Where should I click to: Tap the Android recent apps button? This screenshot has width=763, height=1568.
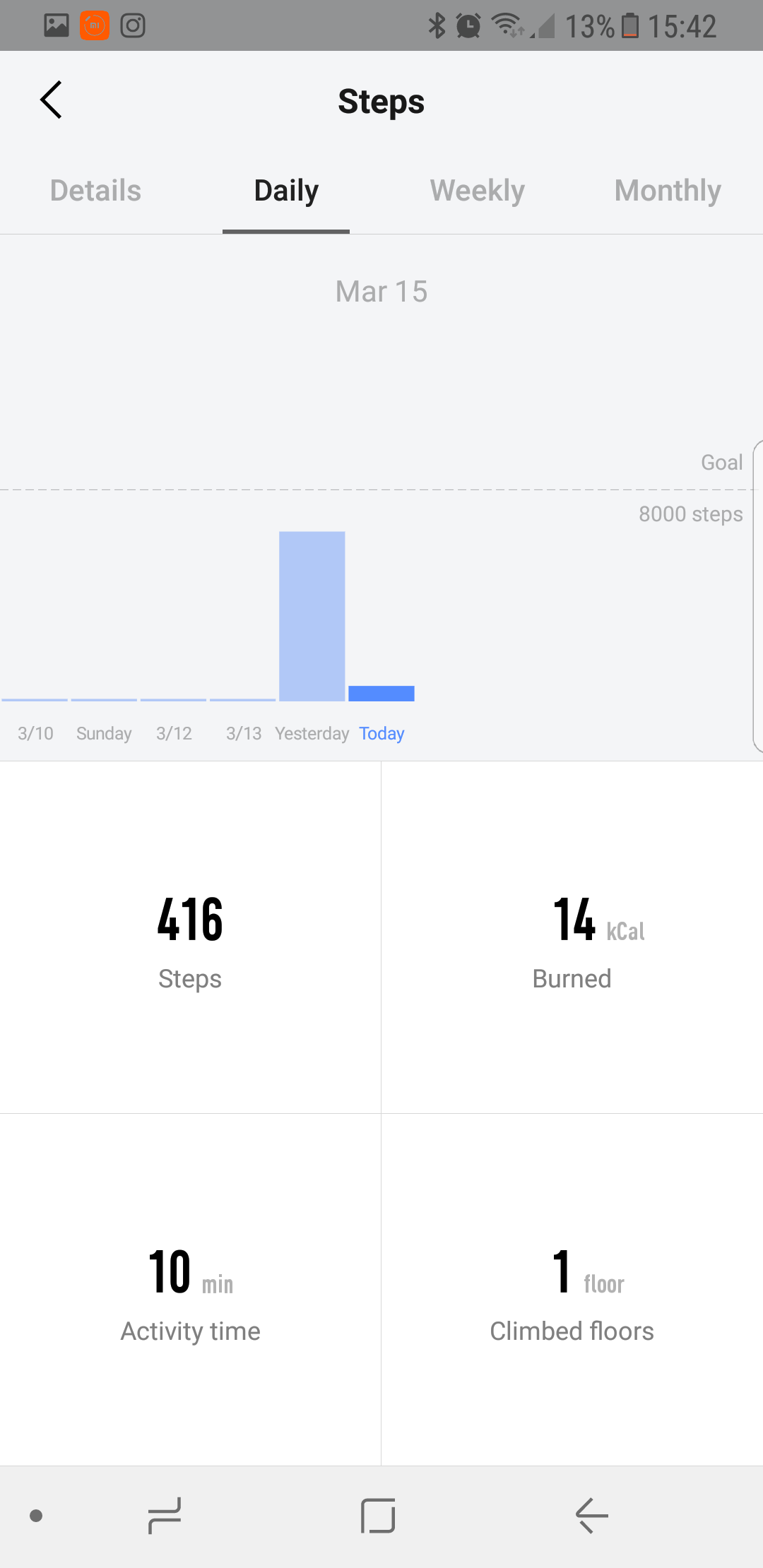(x=165, y=1516)
